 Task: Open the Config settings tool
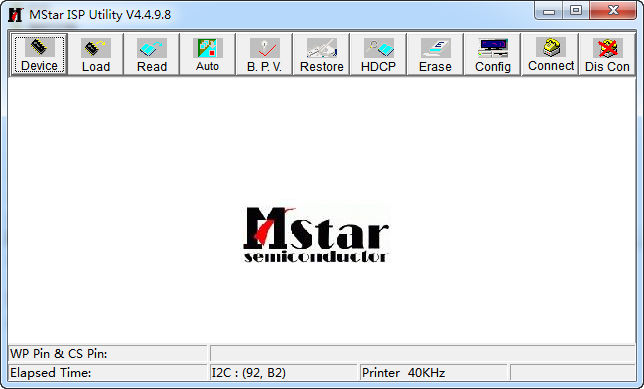(x=492, y=54)
